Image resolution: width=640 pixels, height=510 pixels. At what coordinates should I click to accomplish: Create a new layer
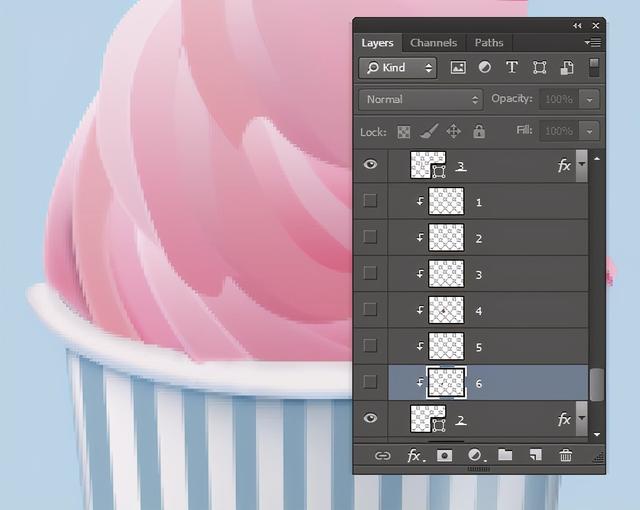[x=536, y=455]
